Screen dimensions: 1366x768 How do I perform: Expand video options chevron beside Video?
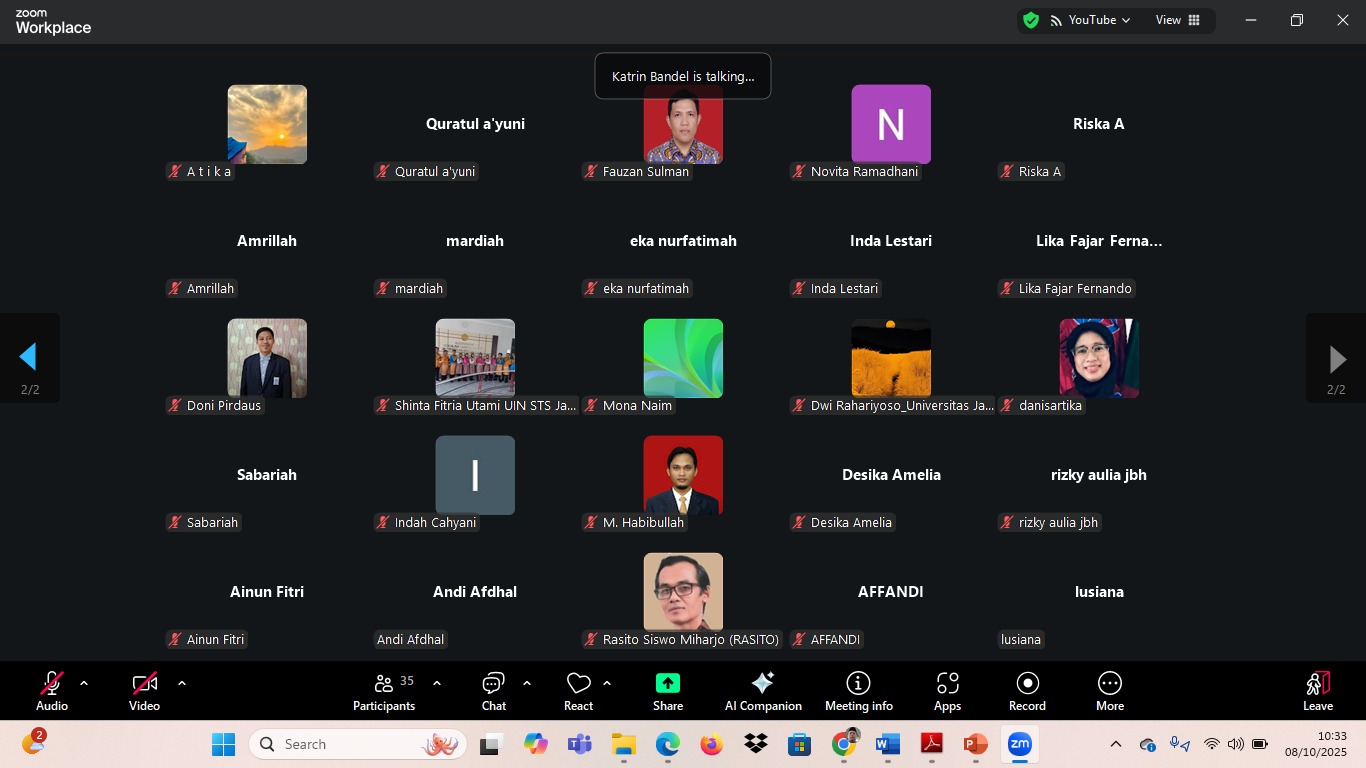(x=182, y=684)
